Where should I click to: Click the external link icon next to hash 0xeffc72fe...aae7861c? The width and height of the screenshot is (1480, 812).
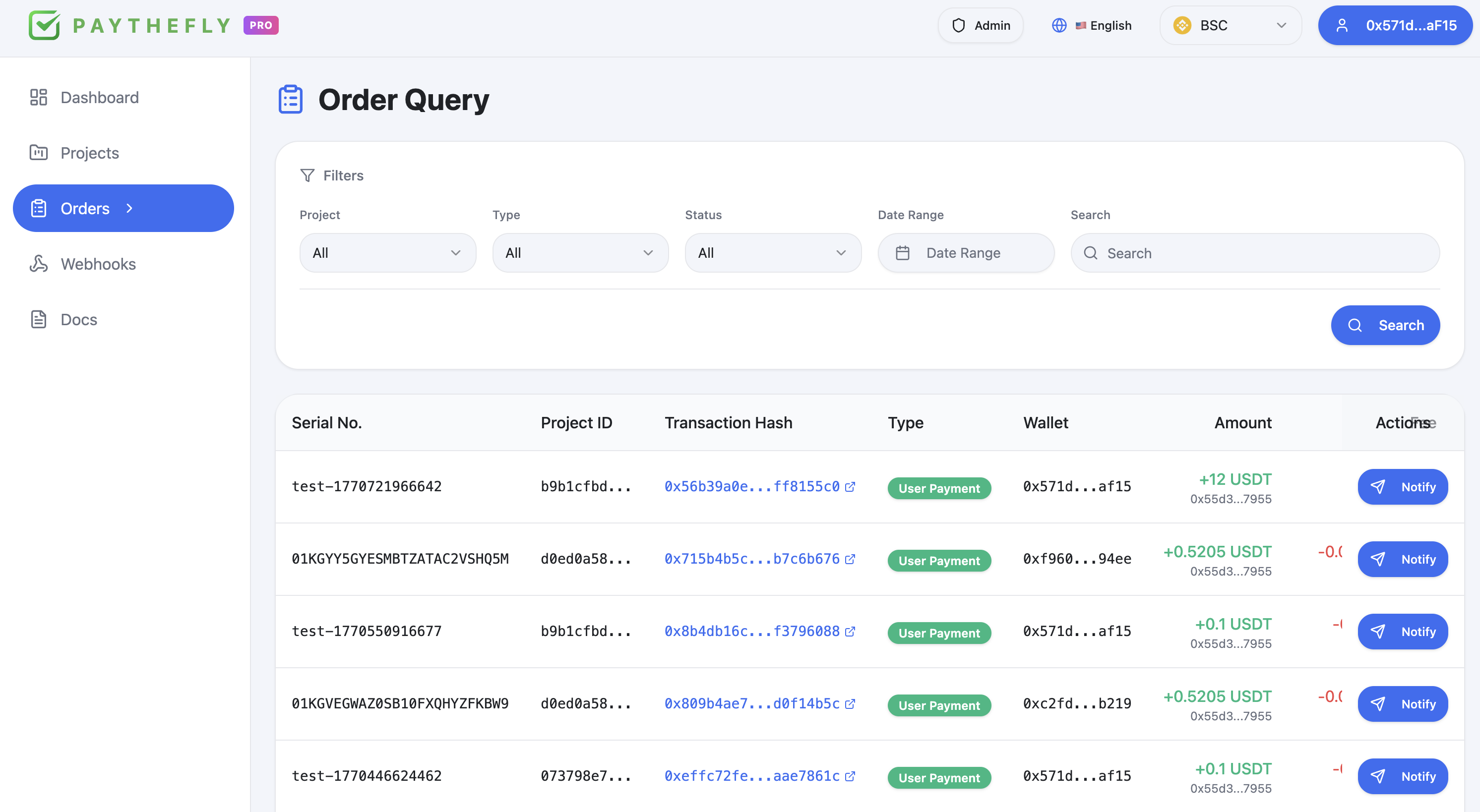(850, 776)
